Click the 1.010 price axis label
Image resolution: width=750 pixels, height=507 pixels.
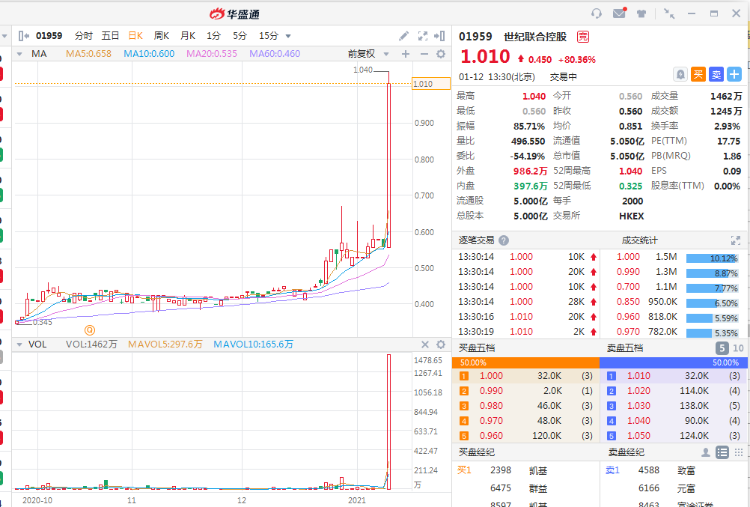[x=431, y=84]
